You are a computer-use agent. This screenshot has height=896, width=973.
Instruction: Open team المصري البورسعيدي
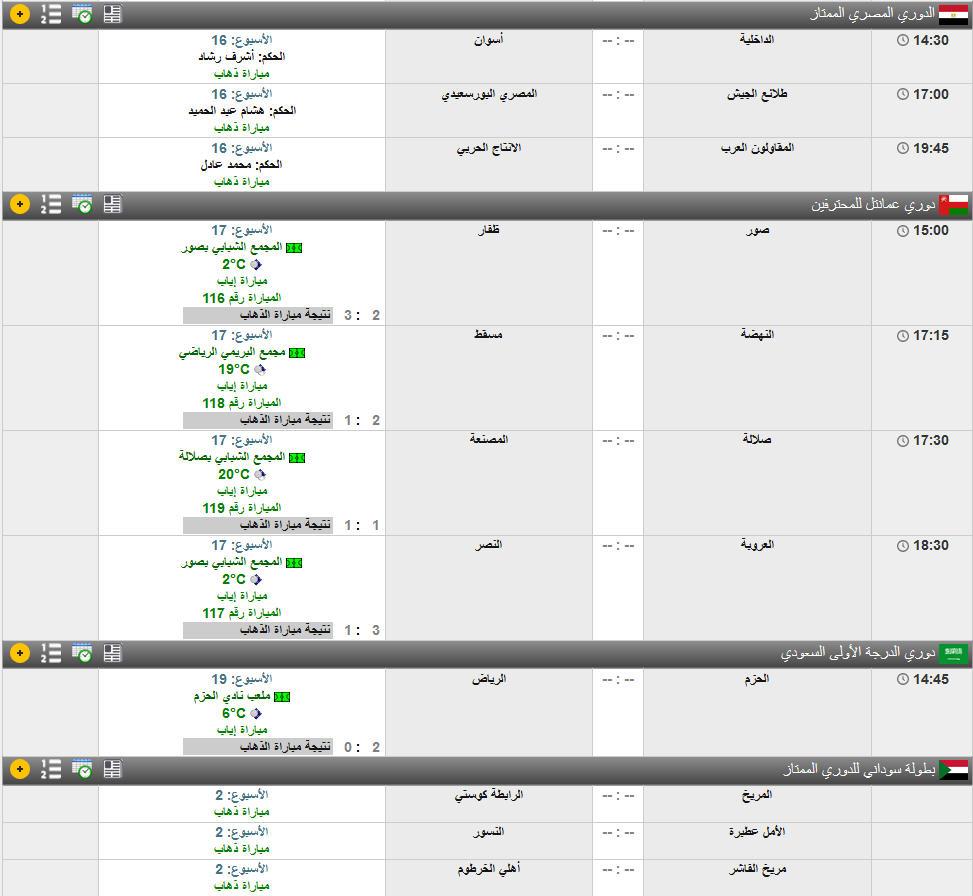pos(489,94)
